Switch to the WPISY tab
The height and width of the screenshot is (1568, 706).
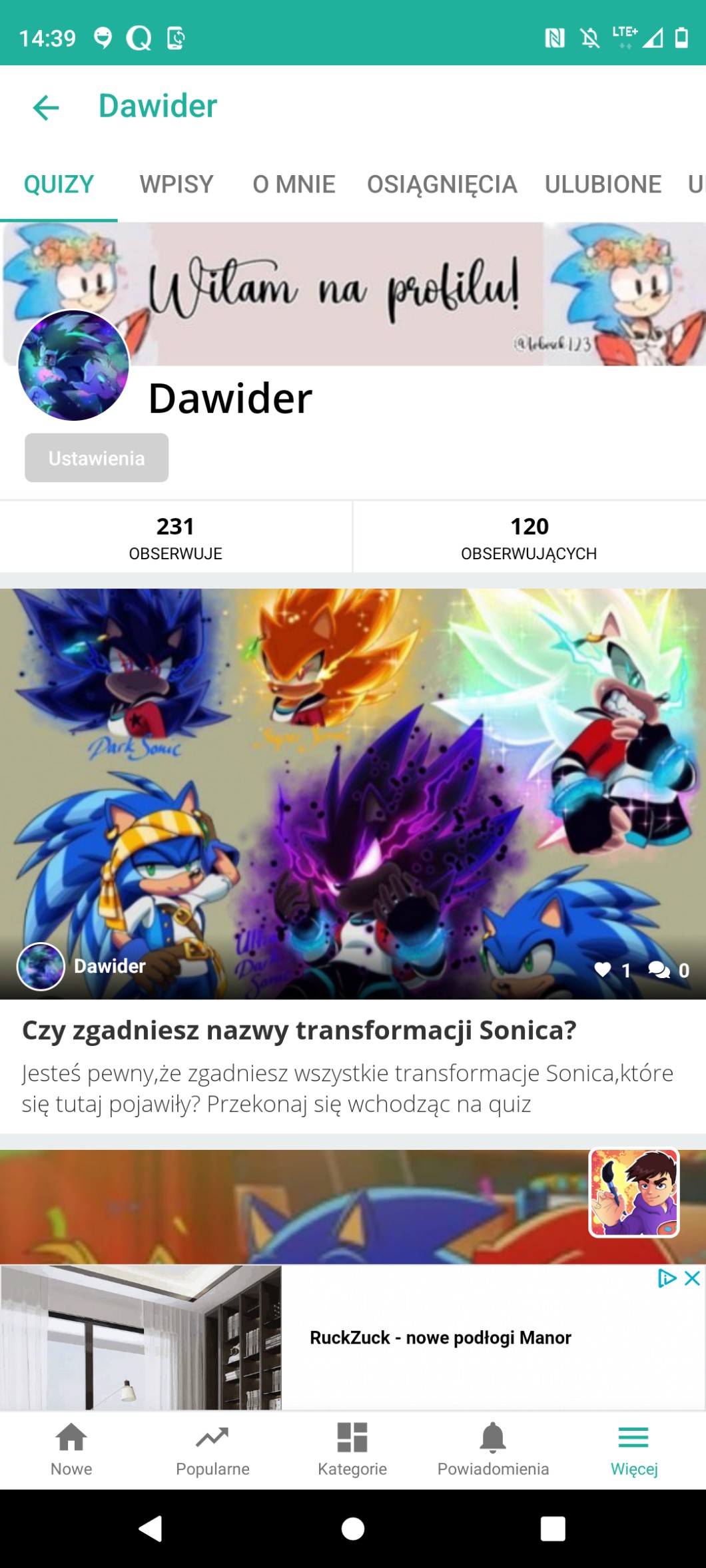tap(176, 184)
